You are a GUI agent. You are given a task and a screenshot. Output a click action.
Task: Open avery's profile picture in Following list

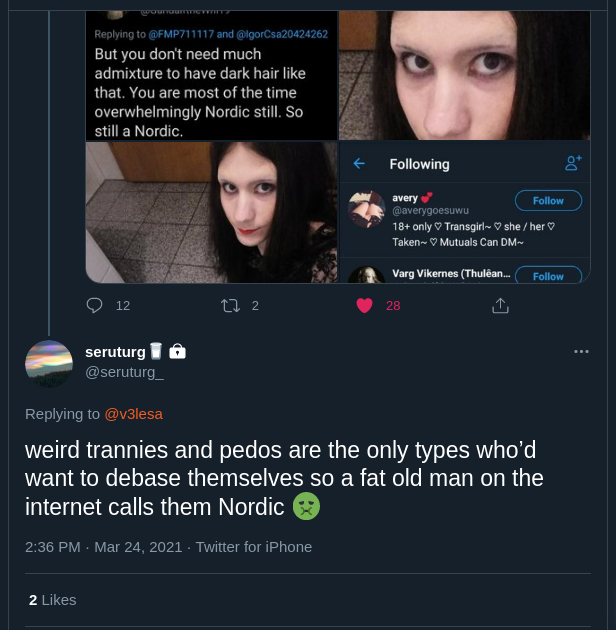click(x=366, y=209)
